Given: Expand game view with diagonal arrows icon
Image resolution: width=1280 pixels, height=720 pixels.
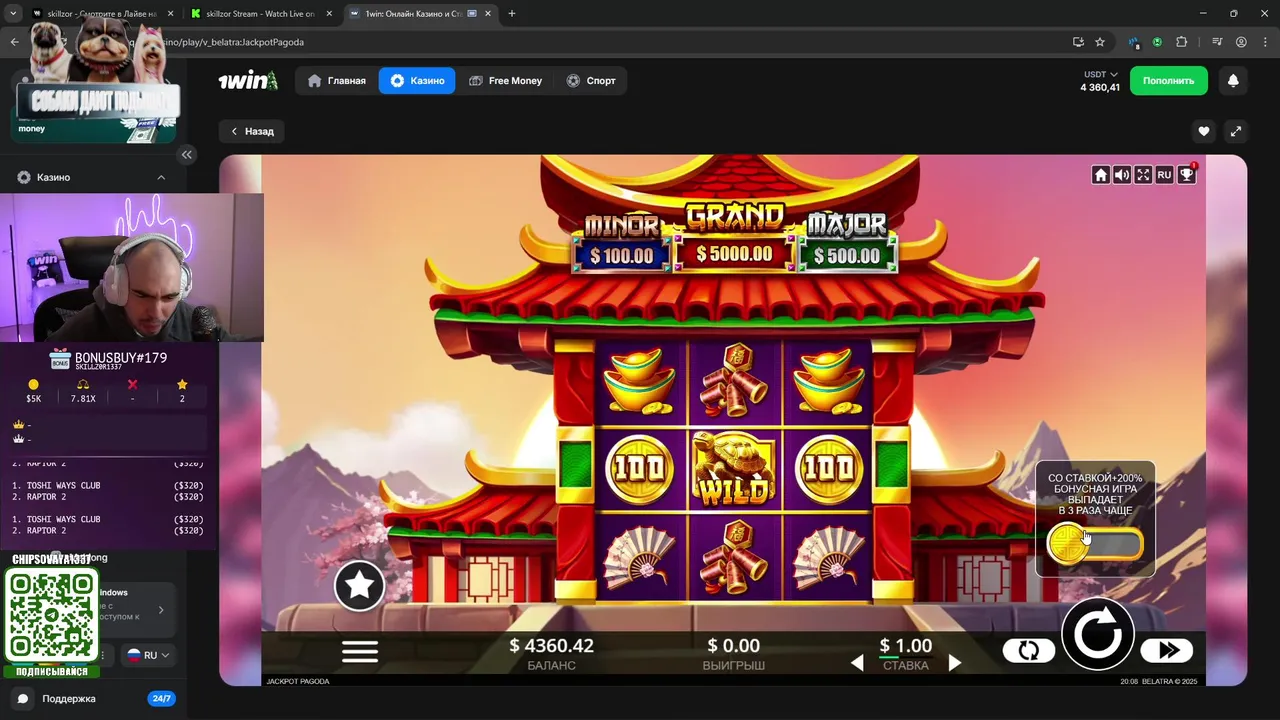Looking at the screenshot, I should coord(1235,131).
